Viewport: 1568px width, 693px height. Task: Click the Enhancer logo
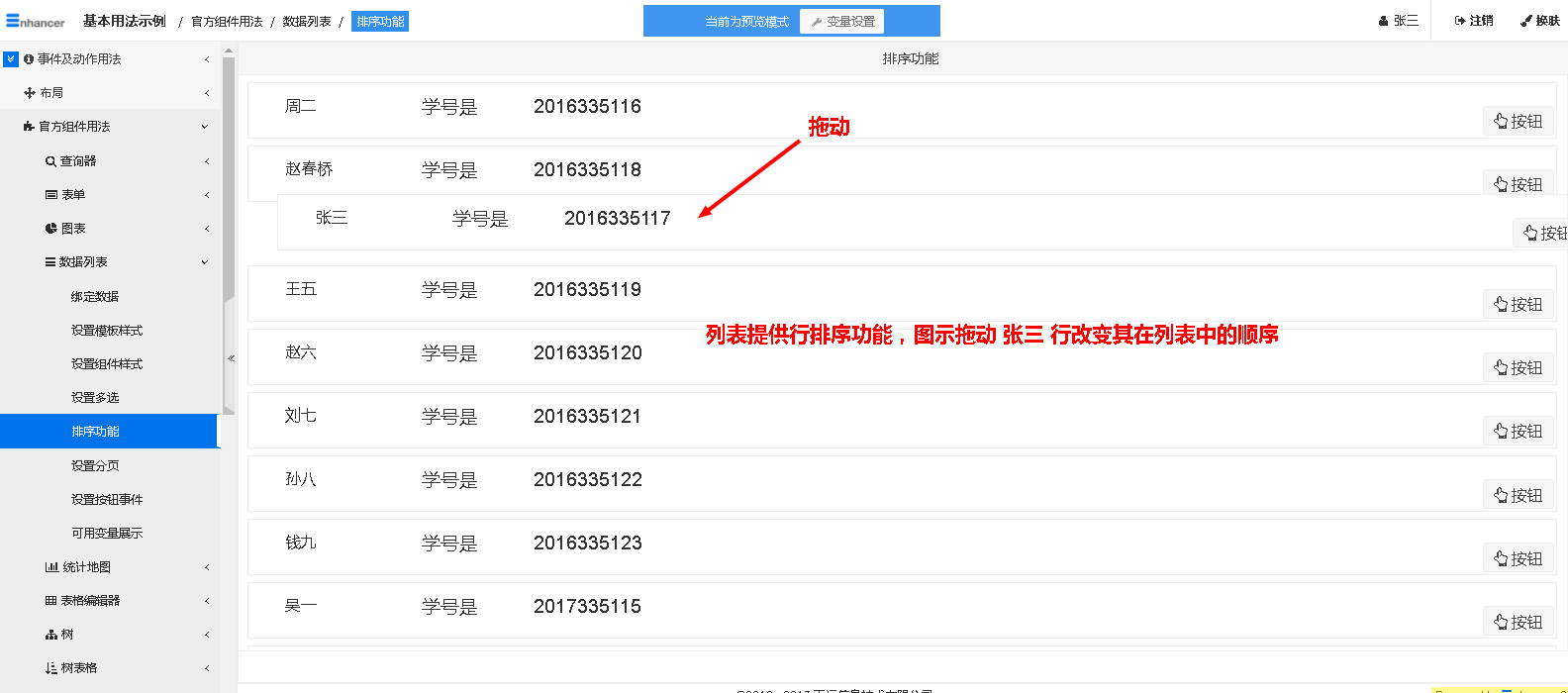[36, 21]
